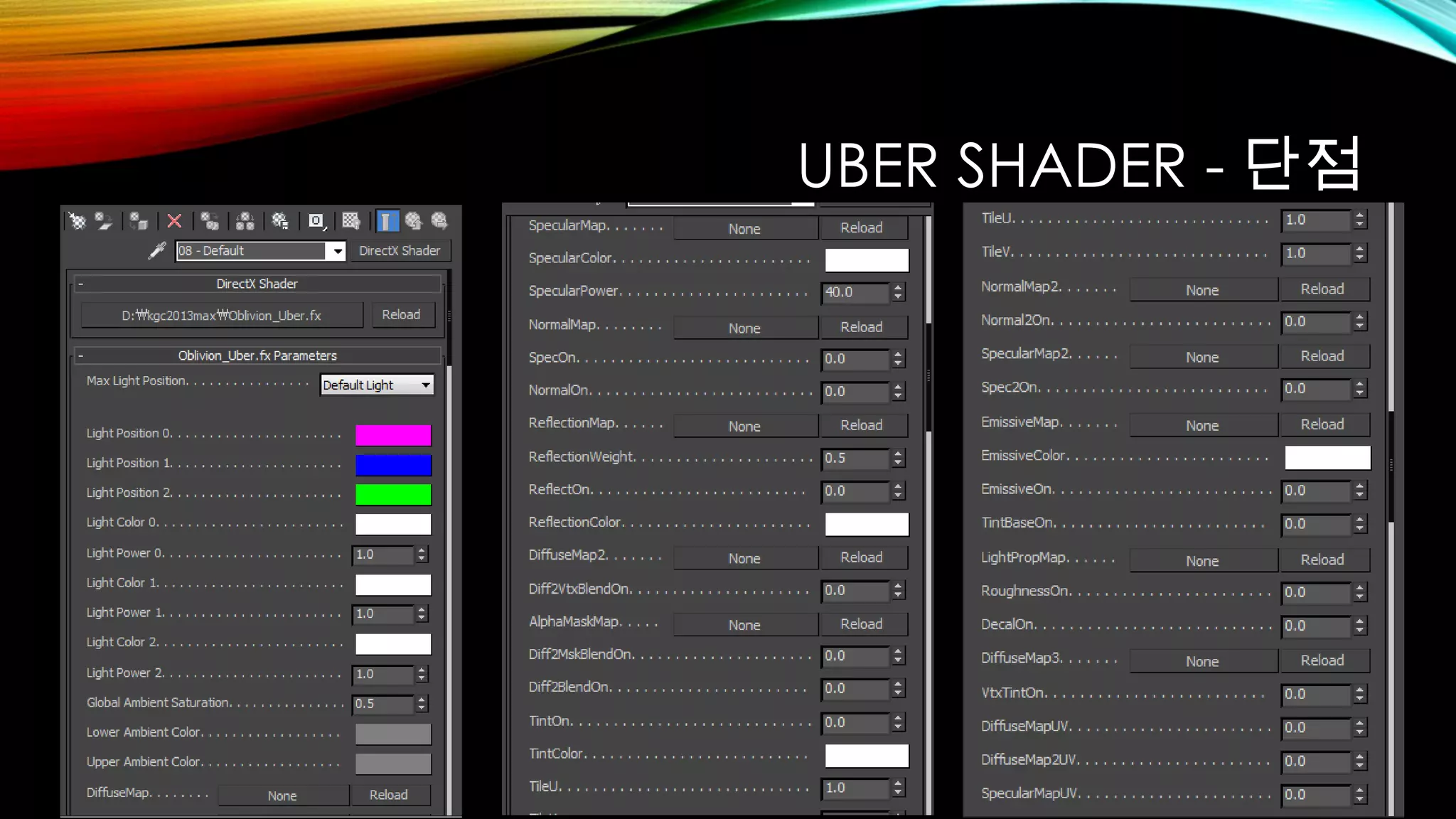Reload the AlphaMaskMap texture
Viewport: 1456px width, 819px height.
862,624
